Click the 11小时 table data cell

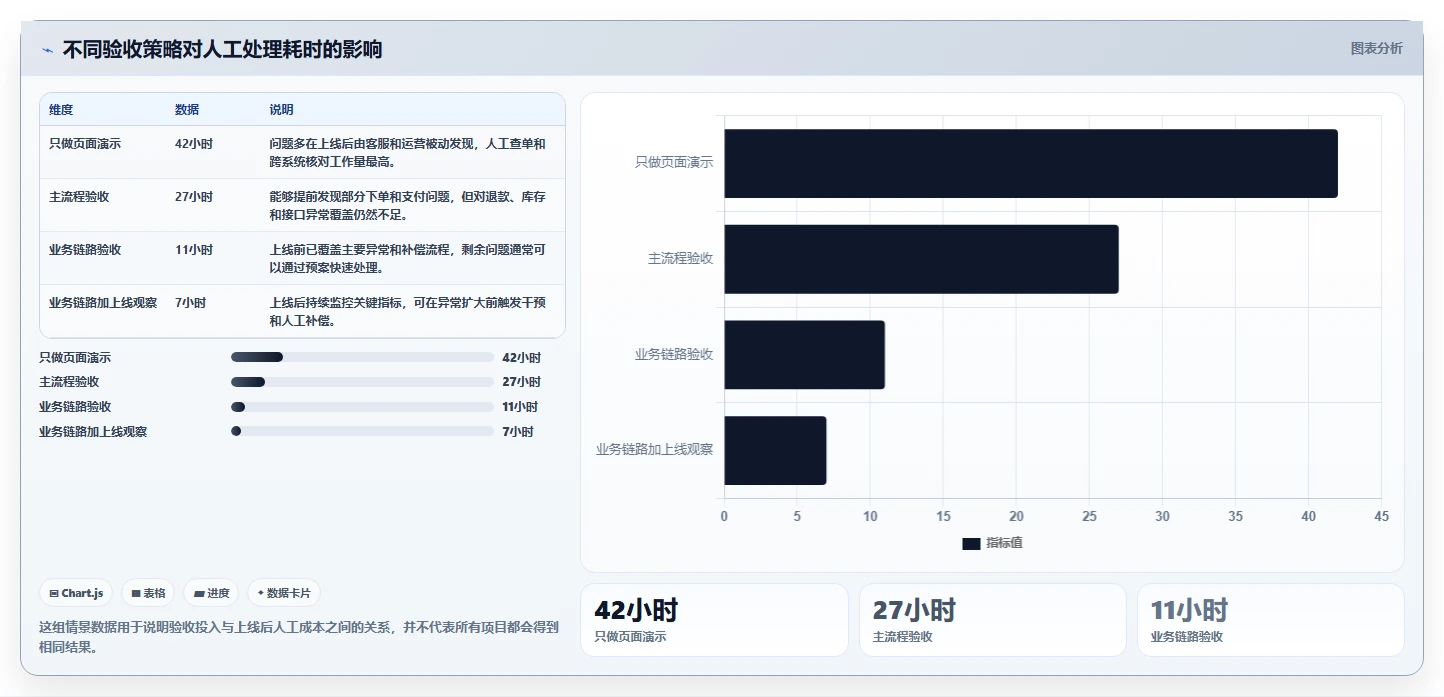[x=194, y=250]
